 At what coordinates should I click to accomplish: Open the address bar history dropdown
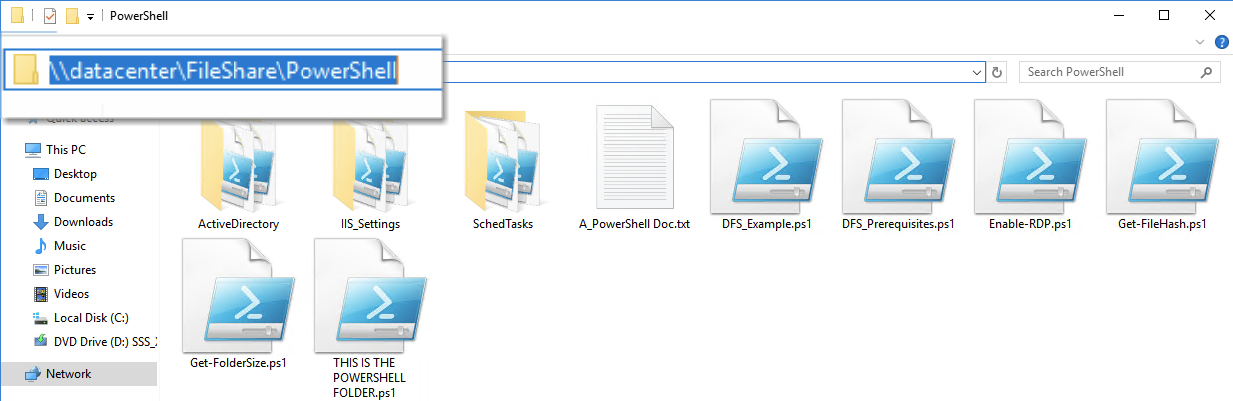click(x=977, y=72)
